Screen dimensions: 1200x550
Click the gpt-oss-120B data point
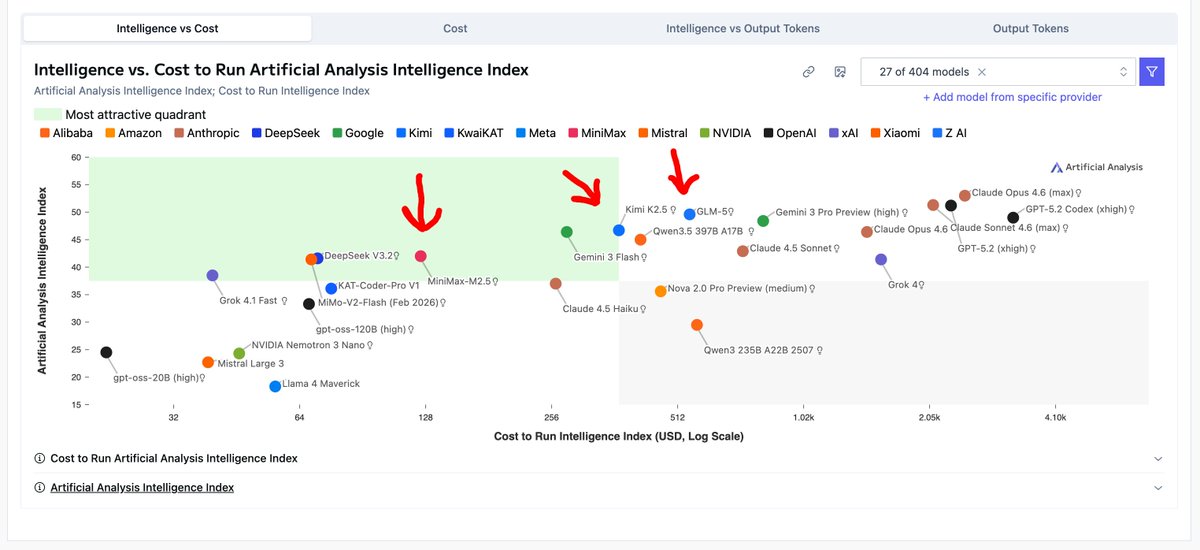click(309, 304)
